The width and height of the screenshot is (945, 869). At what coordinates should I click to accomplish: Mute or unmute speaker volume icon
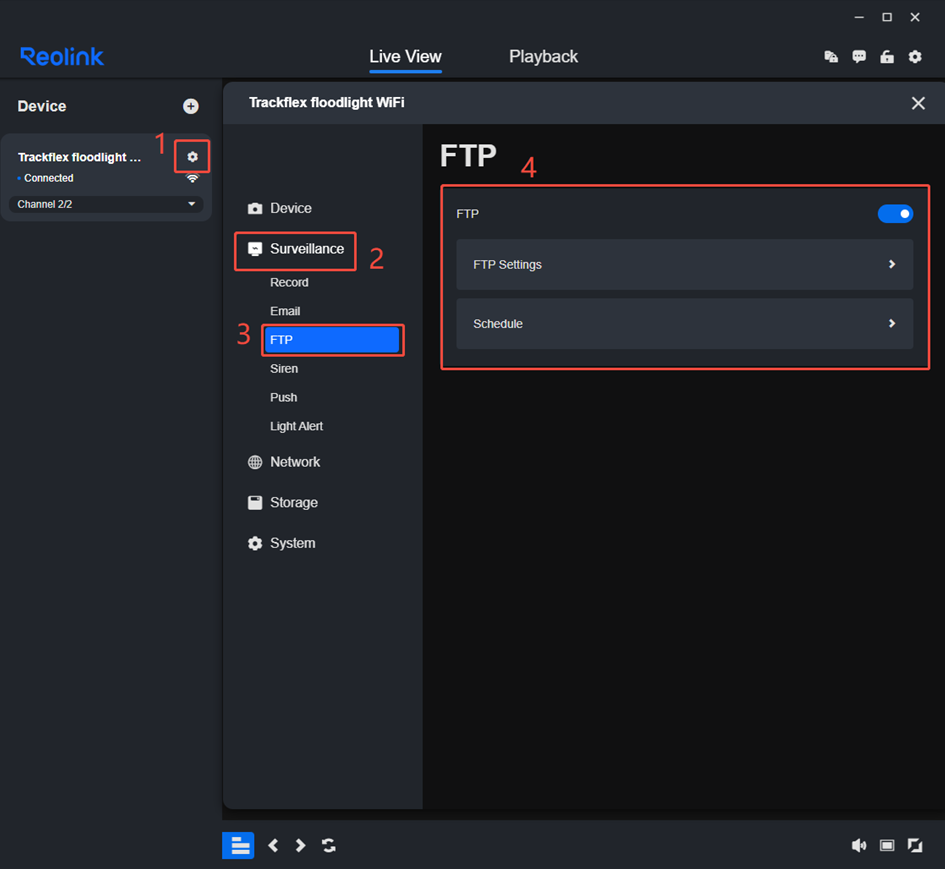(x=859, y=845)
